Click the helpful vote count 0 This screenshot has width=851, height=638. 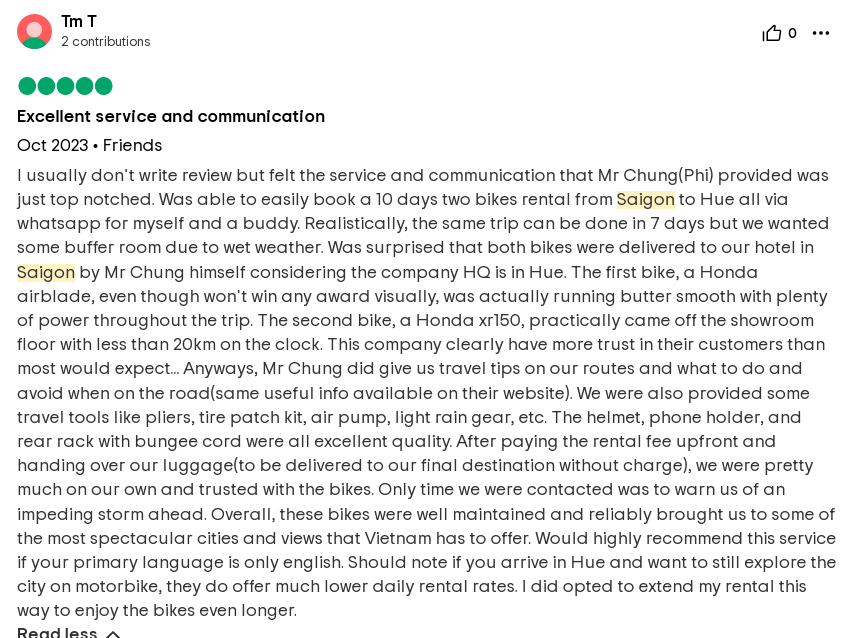(x=792, y=33)
